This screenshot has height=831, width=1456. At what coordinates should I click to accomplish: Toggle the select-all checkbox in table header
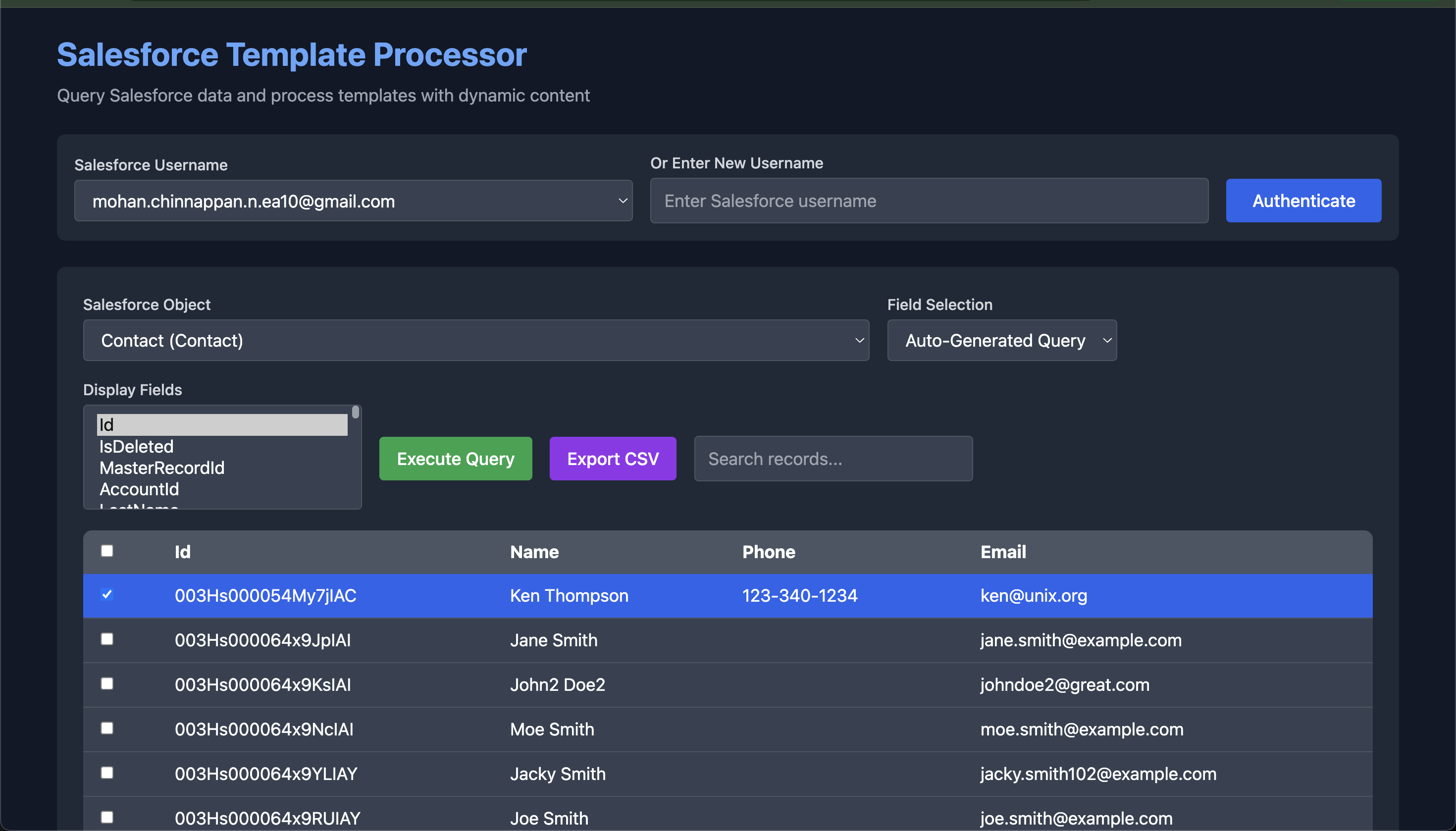click(107, 551)
